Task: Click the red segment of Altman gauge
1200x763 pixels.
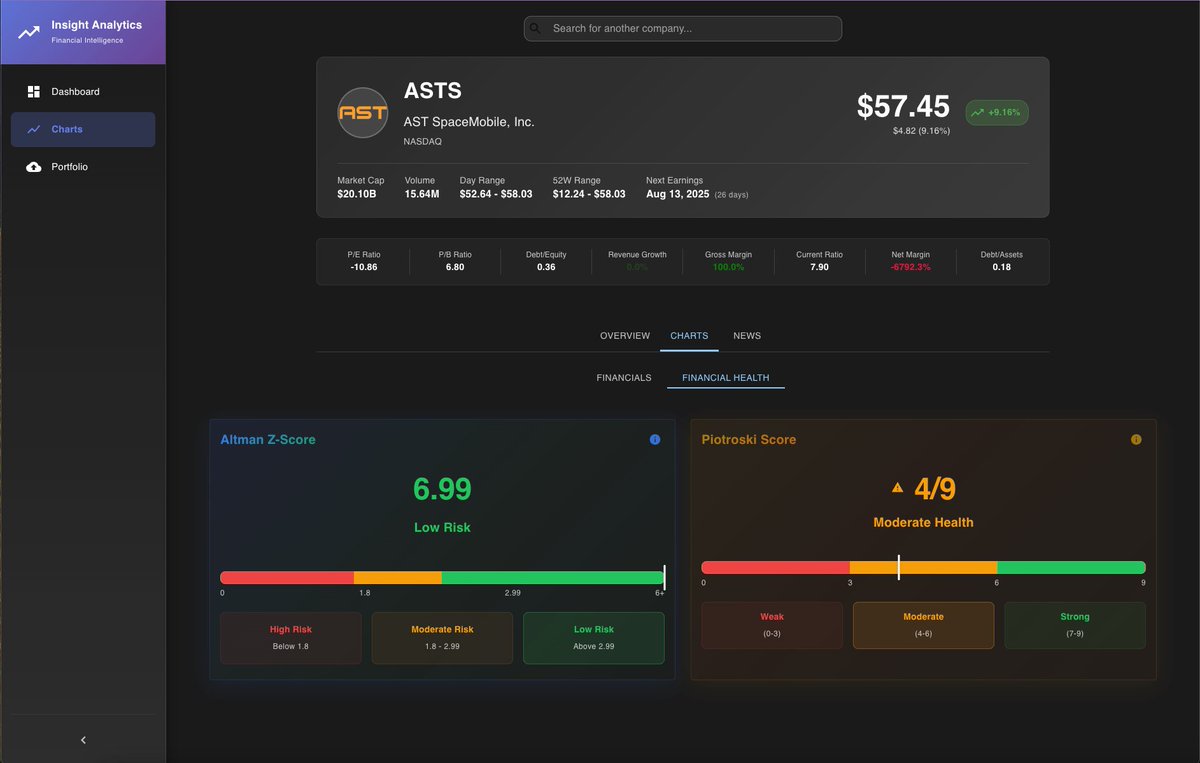Action: coord(287,578)
